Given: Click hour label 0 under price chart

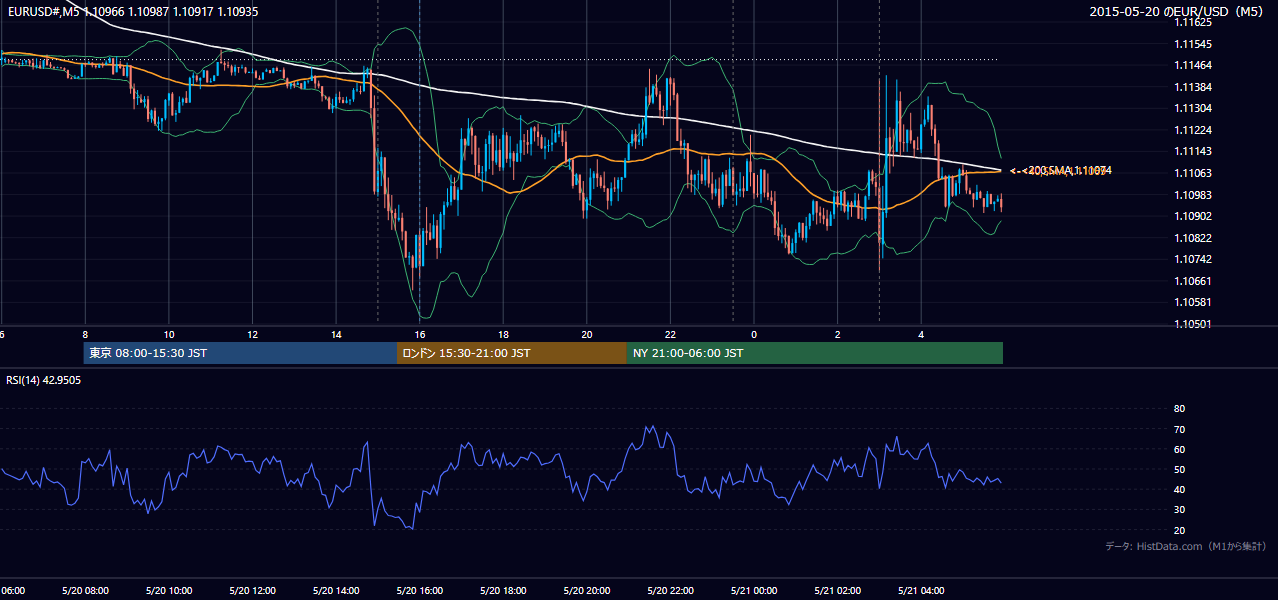Looking at the screenshot, I should pyautogui.click(x=754, y=334).
